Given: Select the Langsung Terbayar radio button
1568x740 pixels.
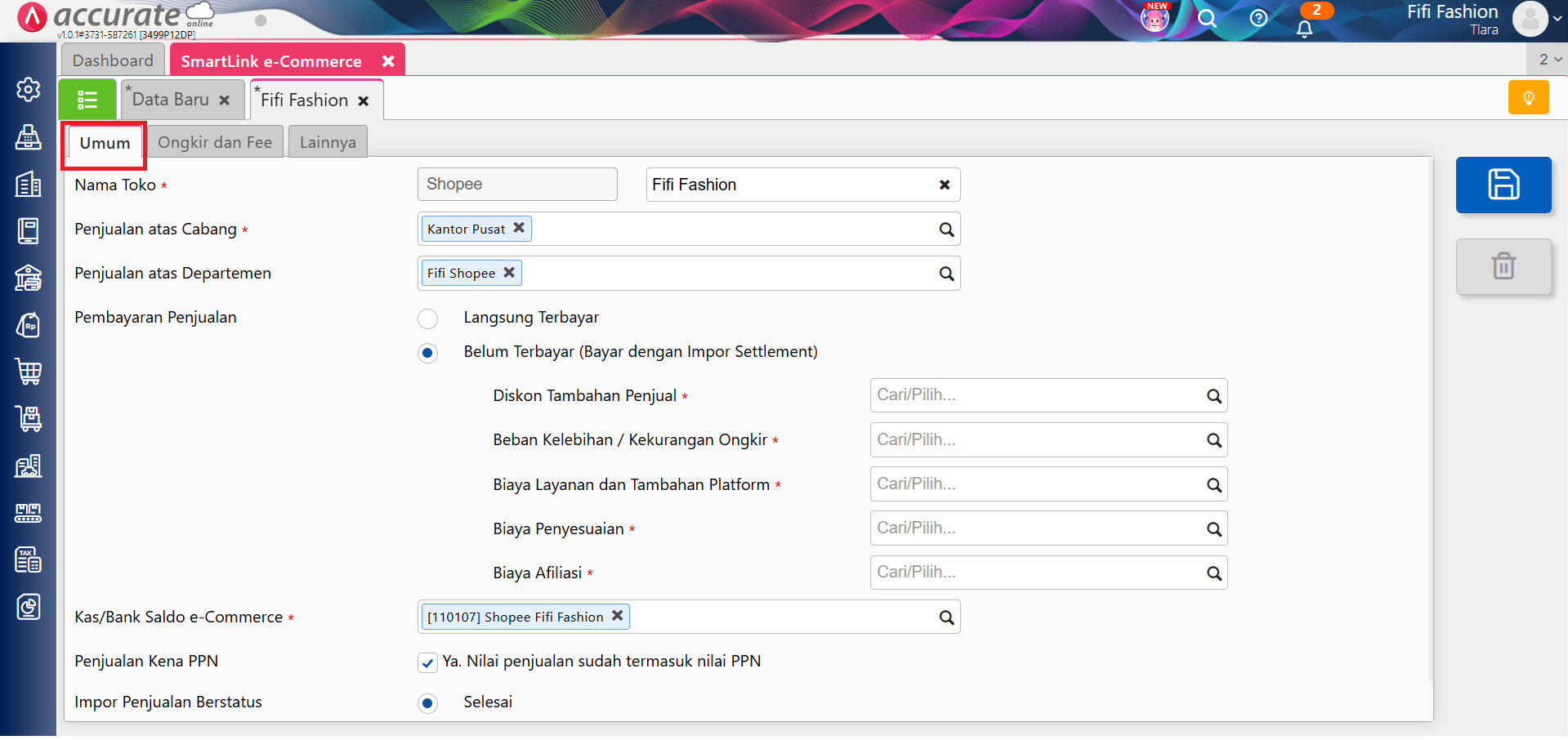Looking at the screenshot, I should 427,319.
